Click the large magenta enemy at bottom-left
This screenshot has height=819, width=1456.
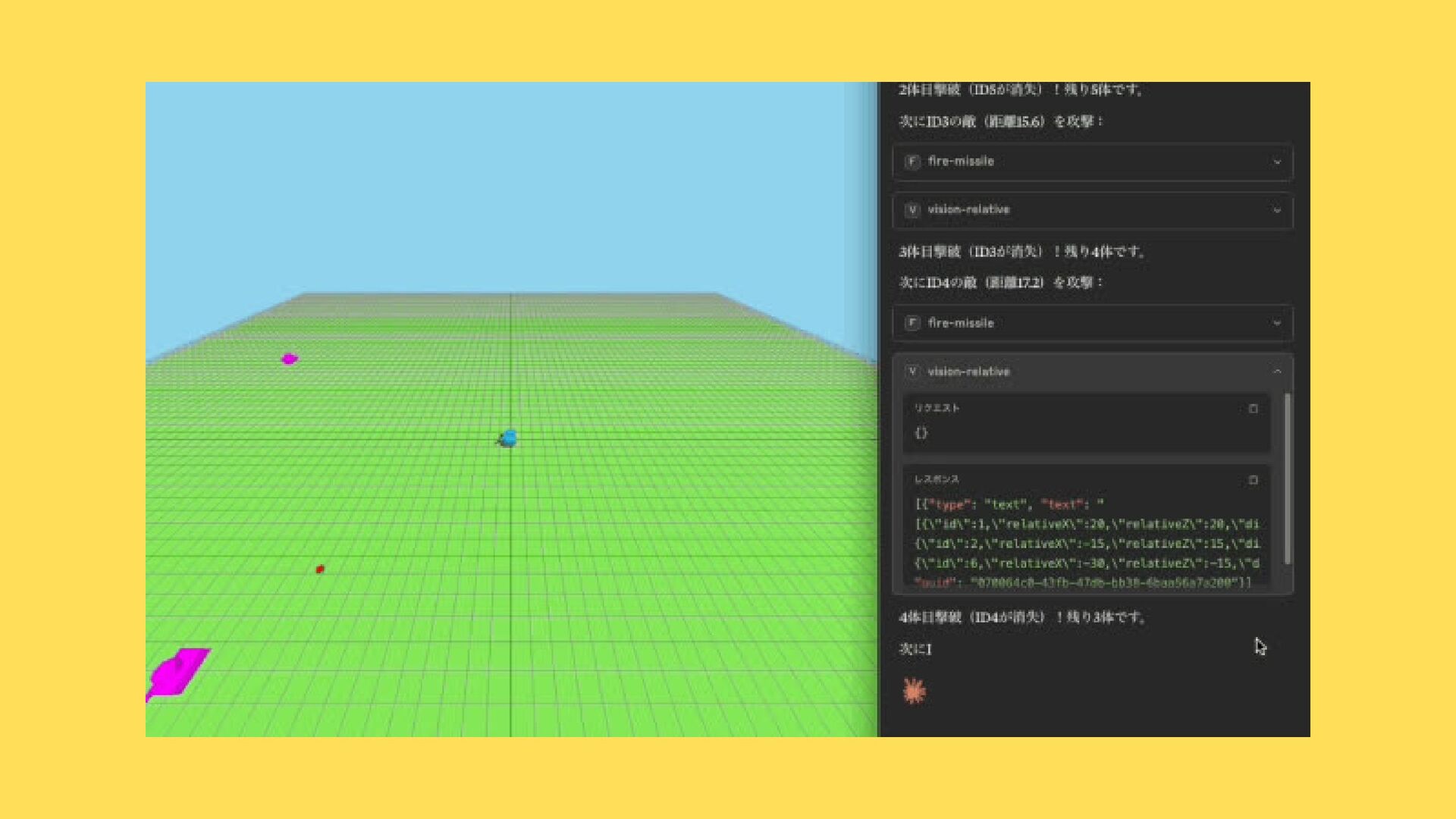pyautogui.click(x=179, y=672)
